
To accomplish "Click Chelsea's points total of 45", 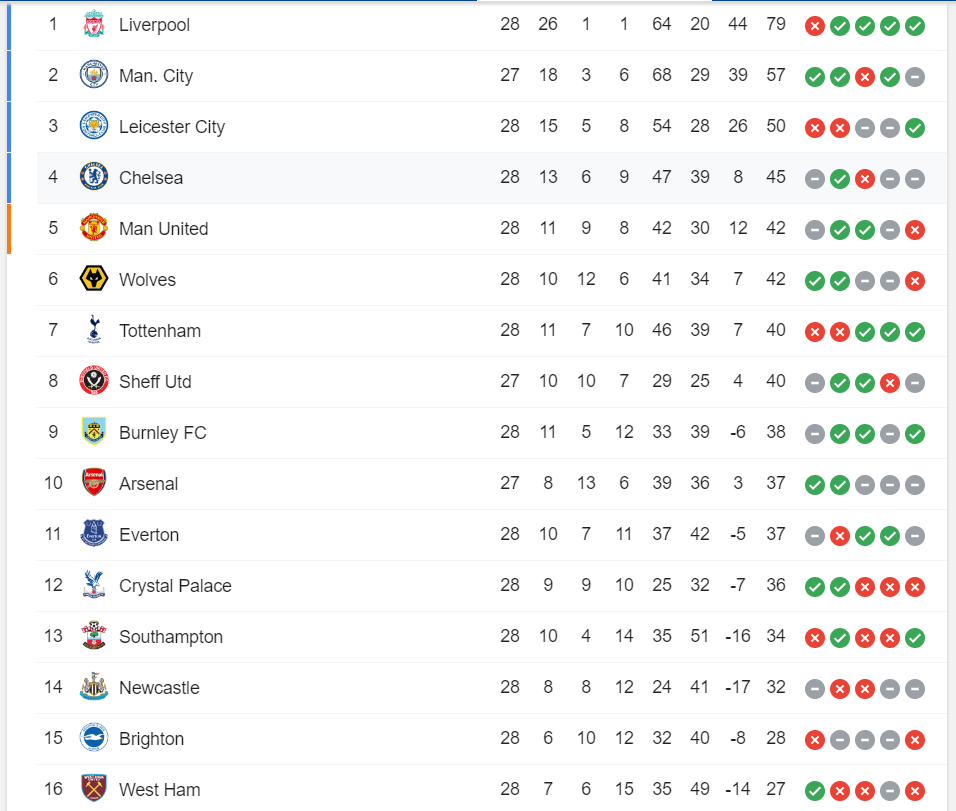I will point(776,177).
